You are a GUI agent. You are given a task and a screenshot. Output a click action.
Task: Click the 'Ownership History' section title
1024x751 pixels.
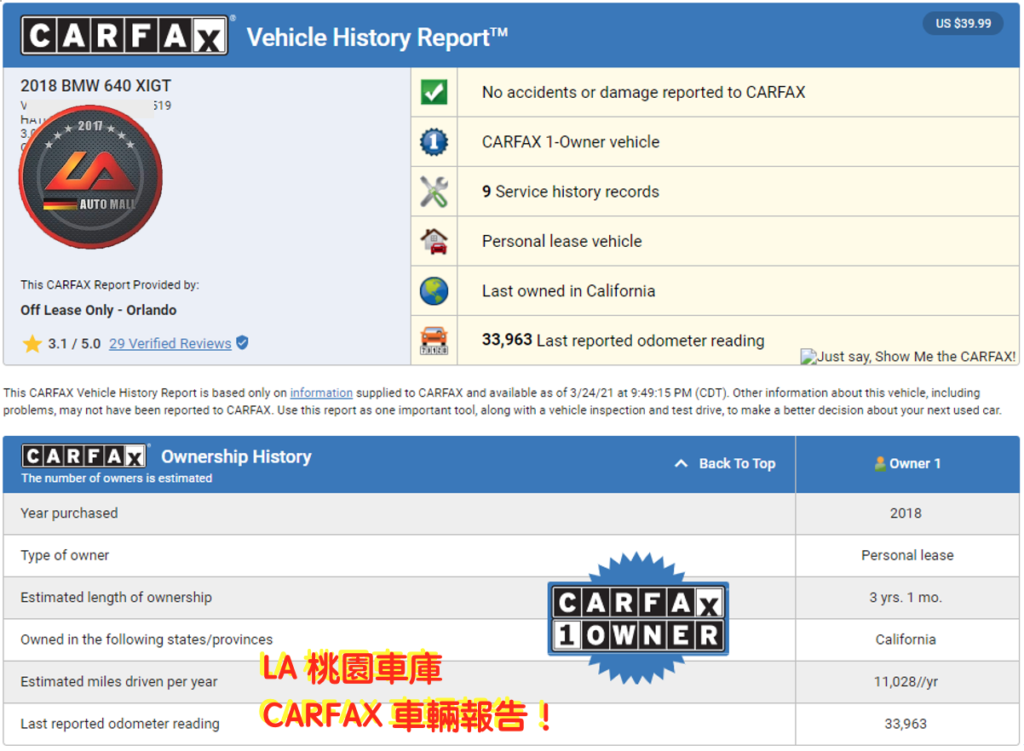[x=236, y=456]
